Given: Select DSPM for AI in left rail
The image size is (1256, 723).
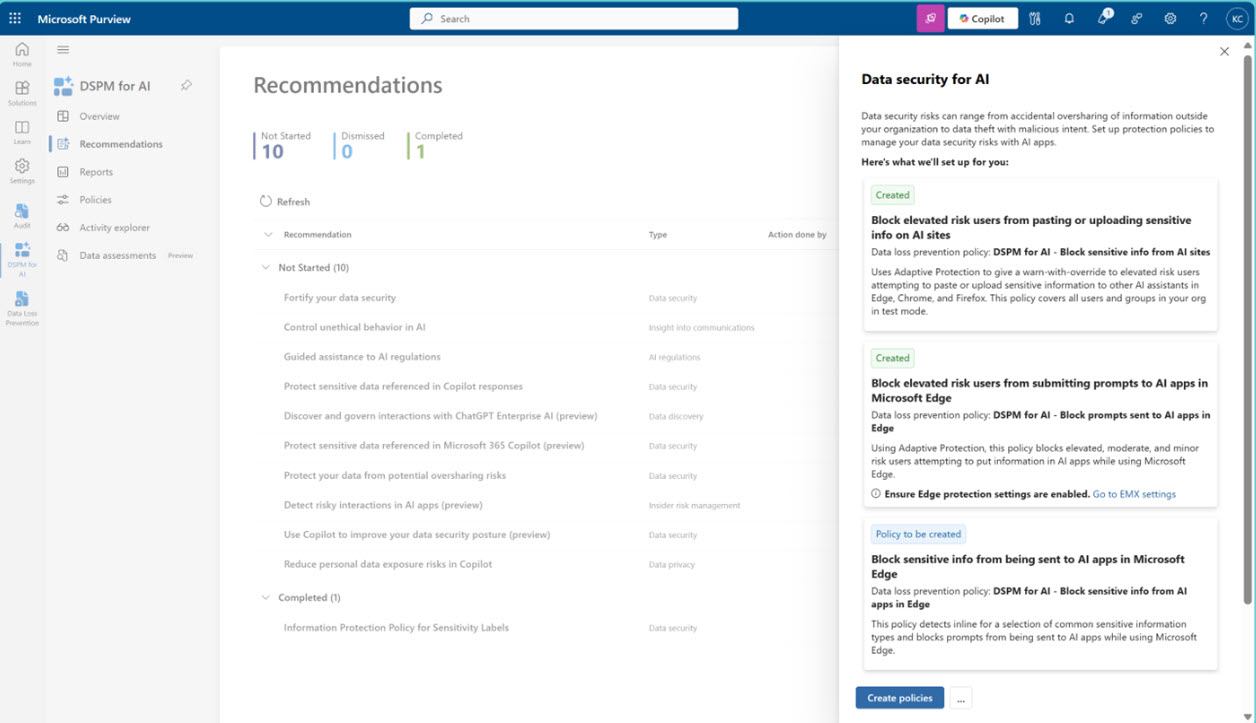Looking at the screenshot, I should coord(22,259).
